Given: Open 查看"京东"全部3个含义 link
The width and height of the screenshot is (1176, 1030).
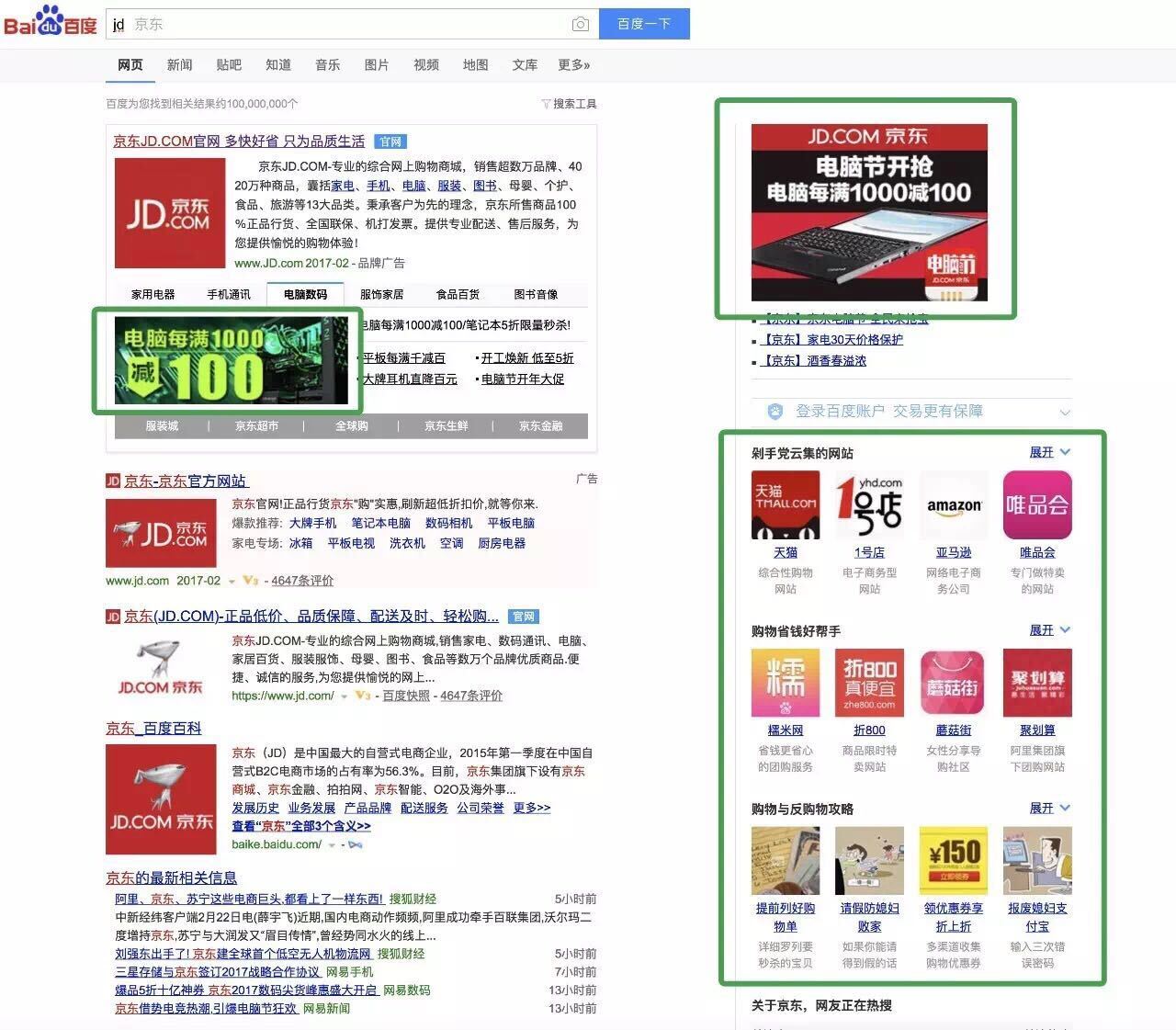Looking at the screenshot, I should pos(301,826).
